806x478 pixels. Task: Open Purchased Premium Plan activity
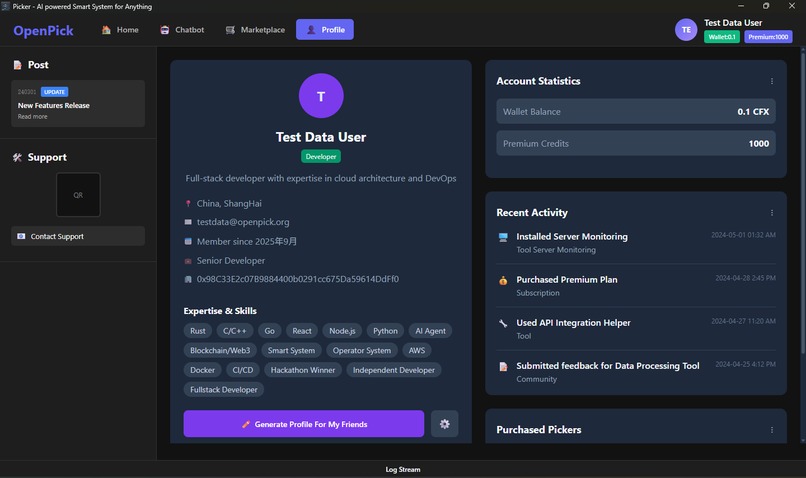pyautogui.click(x=636, y=286)
